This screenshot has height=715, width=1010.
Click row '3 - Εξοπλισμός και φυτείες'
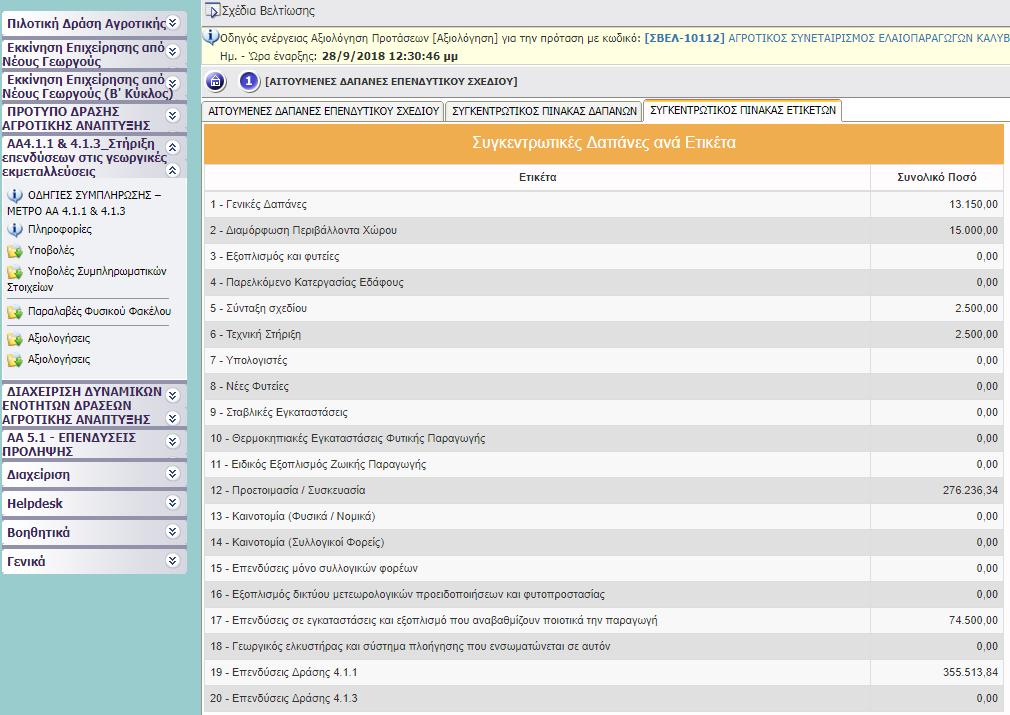click(x=604, y=256)
